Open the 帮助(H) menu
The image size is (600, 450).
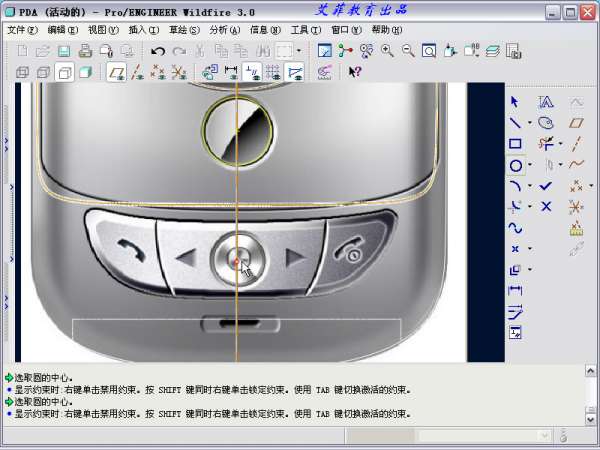point(386,30)
